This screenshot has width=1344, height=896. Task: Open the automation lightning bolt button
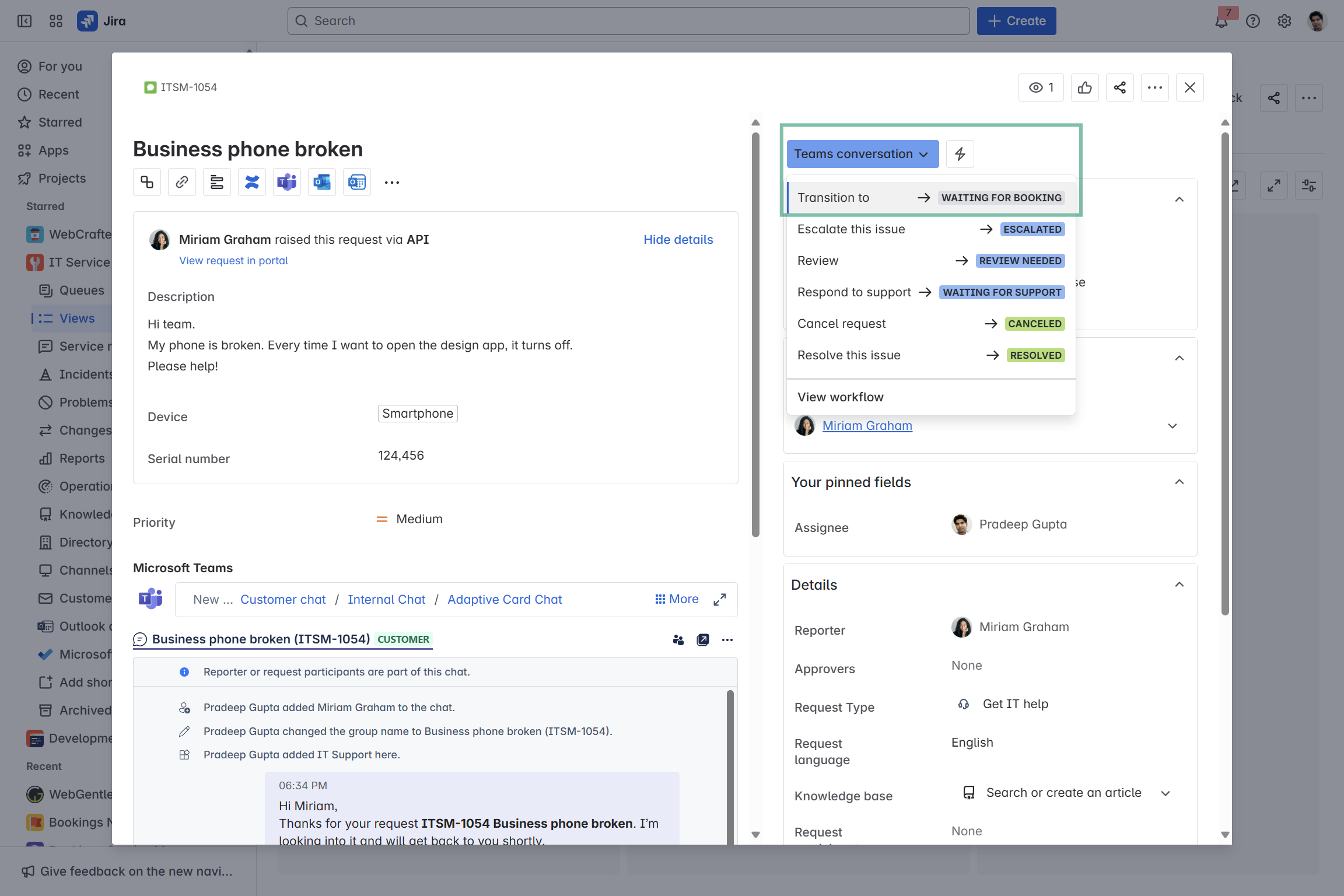(960, 154)
